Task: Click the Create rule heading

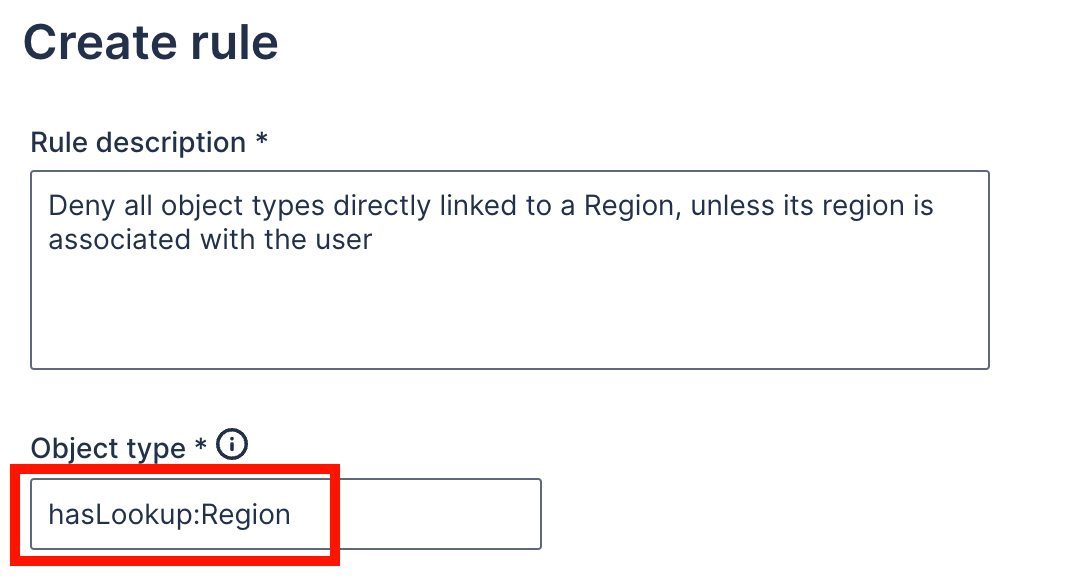Action: pyautogui.click(x=152, y=42)
